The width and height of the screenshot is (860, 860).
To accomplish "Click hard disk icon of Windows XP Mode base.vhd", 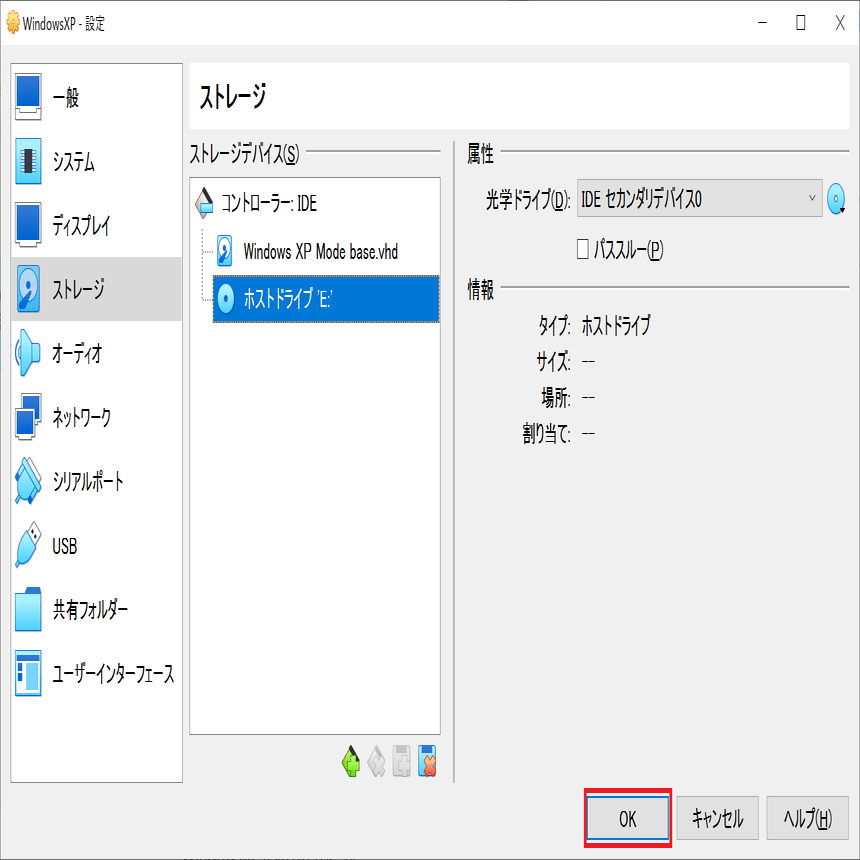I will click(x=224, y=251).
